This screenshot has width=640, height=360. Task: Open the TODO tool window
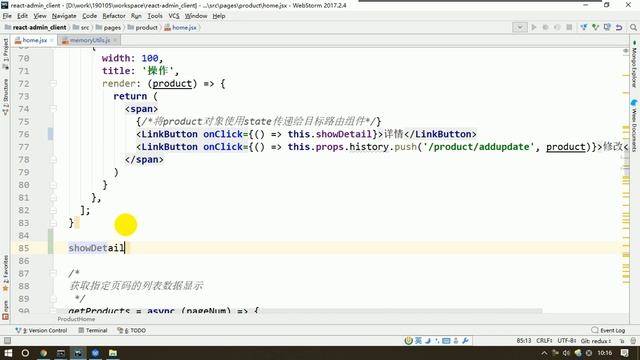click(x=131, y=330)
